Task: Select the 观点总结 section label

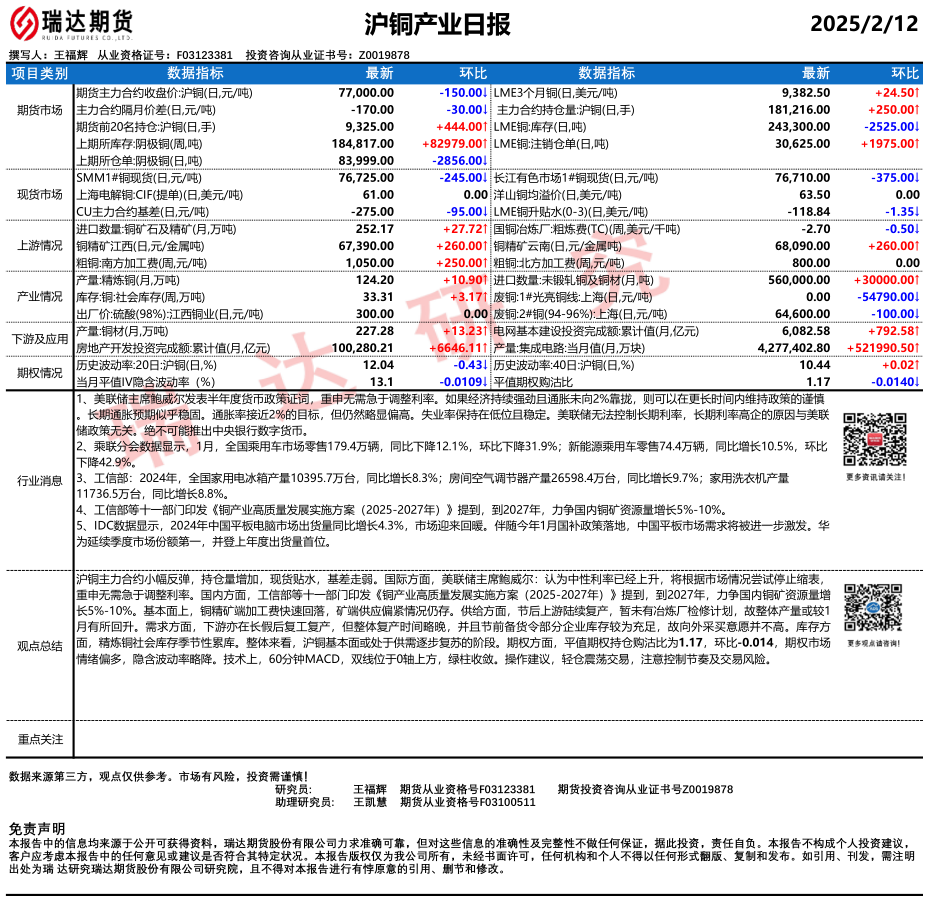Action: point(40,646)
